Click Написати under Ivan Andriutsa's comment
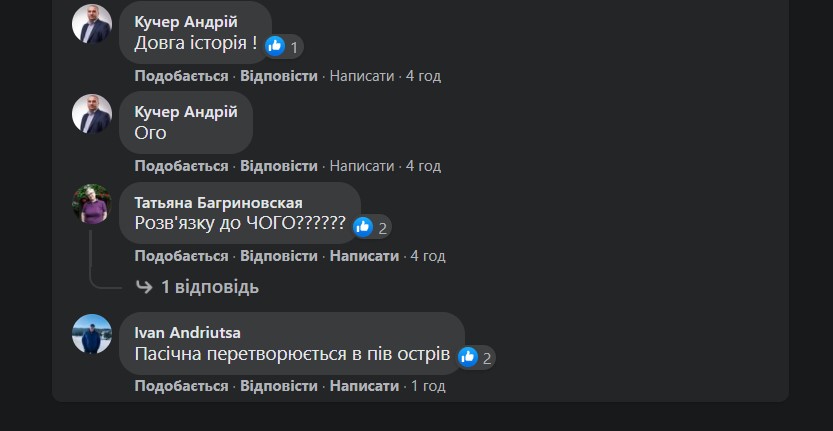The height and width of the screenshot is (431, 833). (x=364, y=386)
